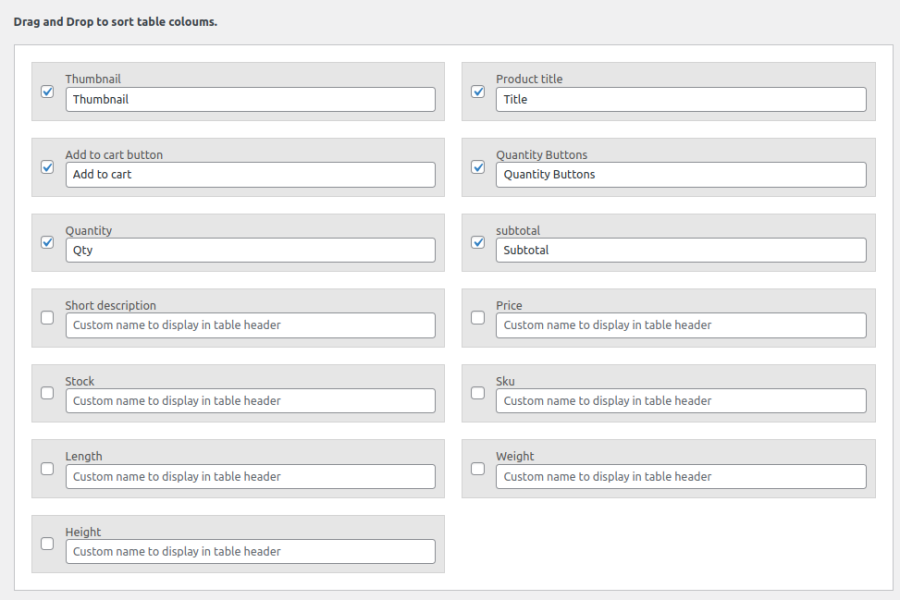Uncheck the Thumbnail column checkbox
The width and height of the screenshot is (900, 600).
(x=47, y=92)
